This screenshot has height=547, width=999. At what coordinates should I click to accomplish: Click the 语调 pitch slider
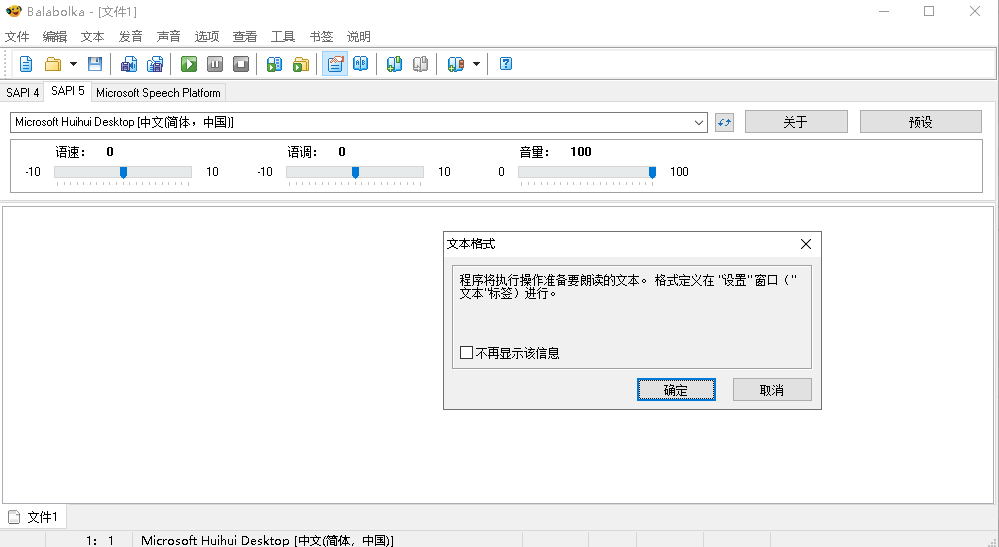pyautogui.click(x=355, y=172)
